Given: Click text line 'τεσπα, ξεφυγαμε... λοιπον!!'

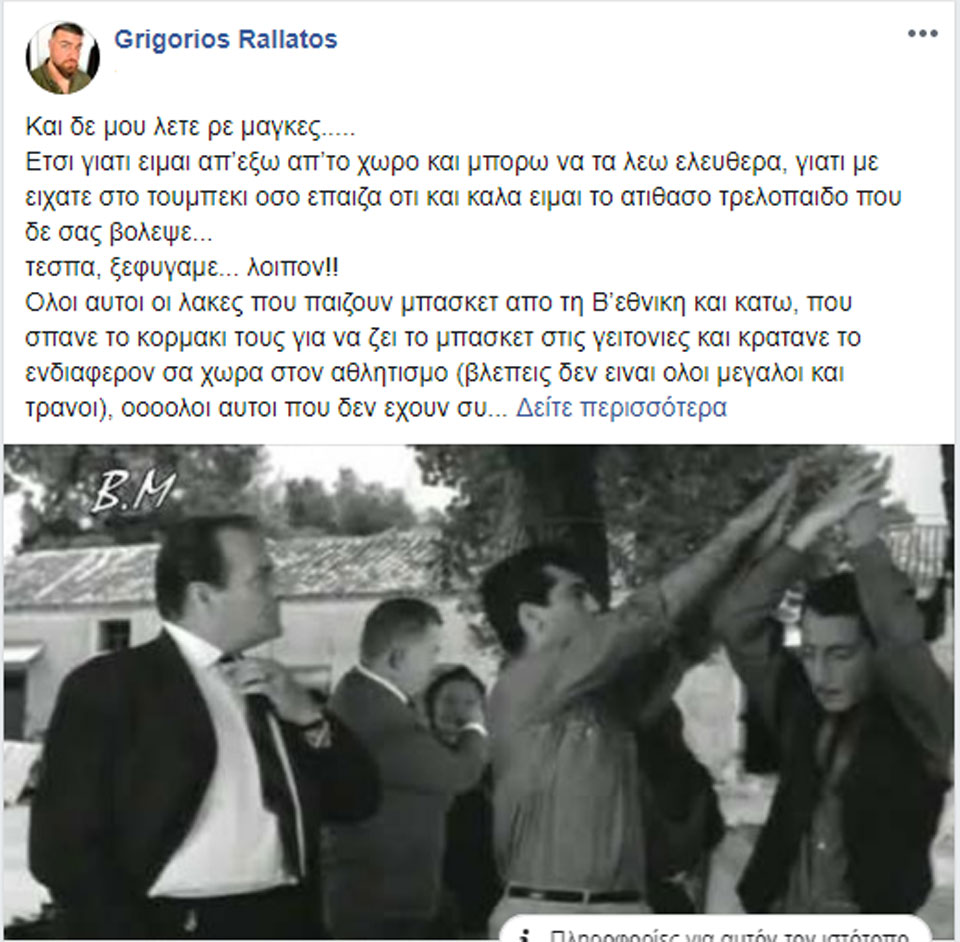Looking at the screenshot, I should click(x=182, y=267).
